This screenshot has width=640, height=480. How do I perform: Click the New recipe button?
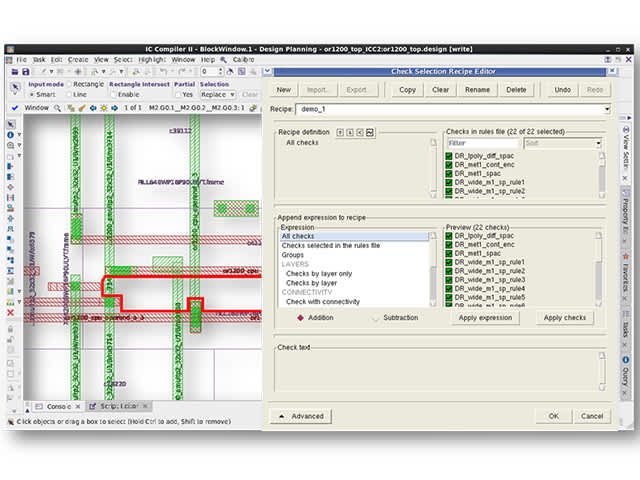(284, 90)
